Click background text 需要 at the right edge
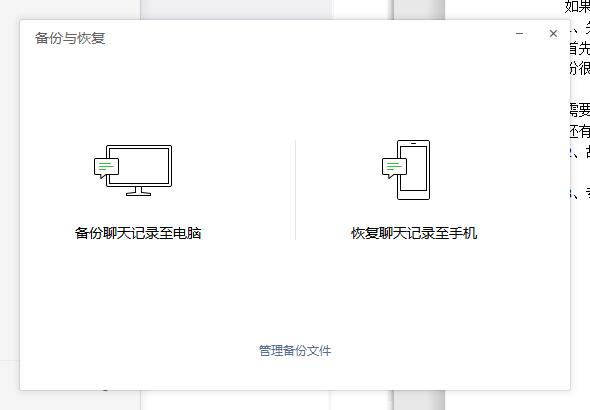Screen dimensions: 590x410 tap(580, 110)
